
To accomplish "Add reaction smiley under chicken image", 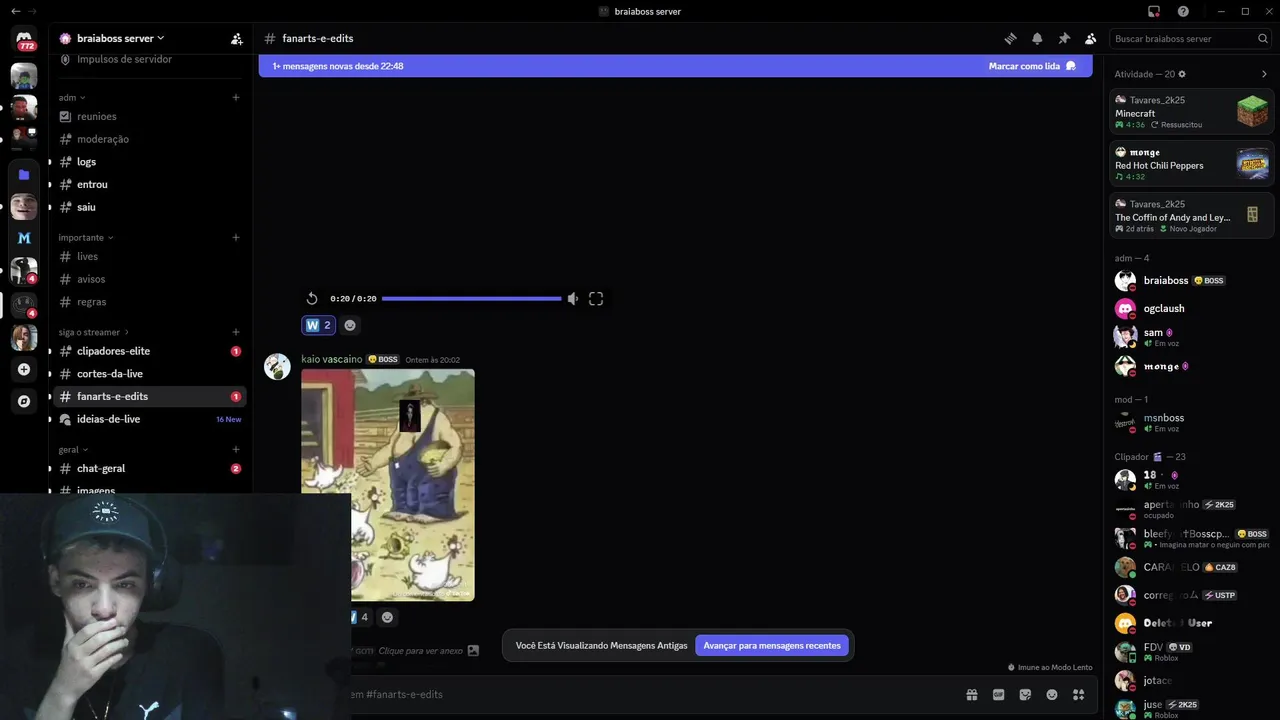I will (x=388, y=617).
